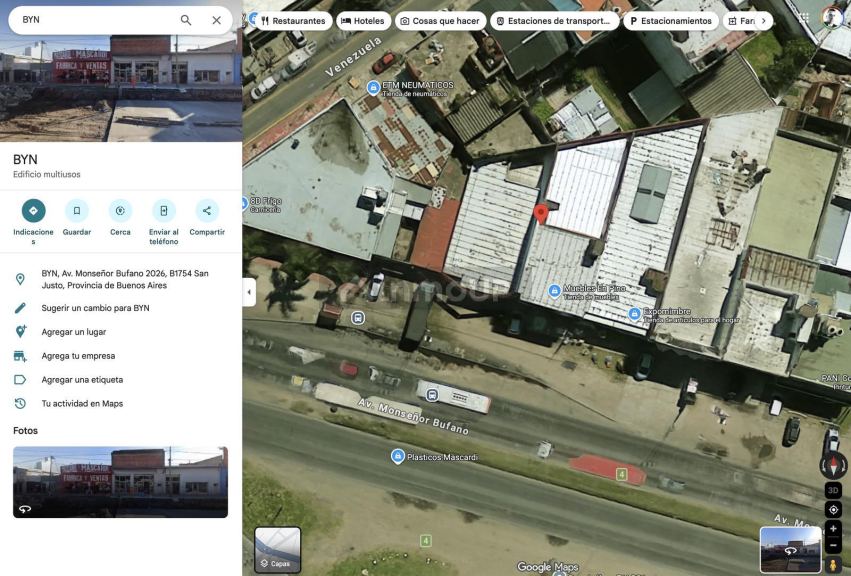
Task: Click bus stop icon near sidewalk
Action: coord(357,318)
